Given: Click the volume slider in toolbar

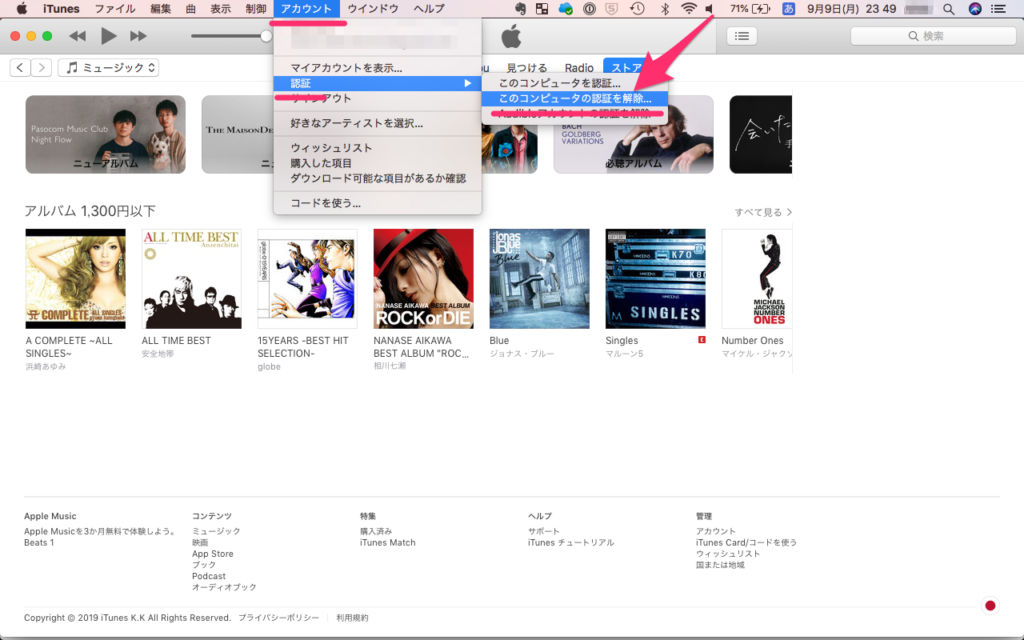Looking at the screenshot, I should pyautogui.click(x=230, y=36).
